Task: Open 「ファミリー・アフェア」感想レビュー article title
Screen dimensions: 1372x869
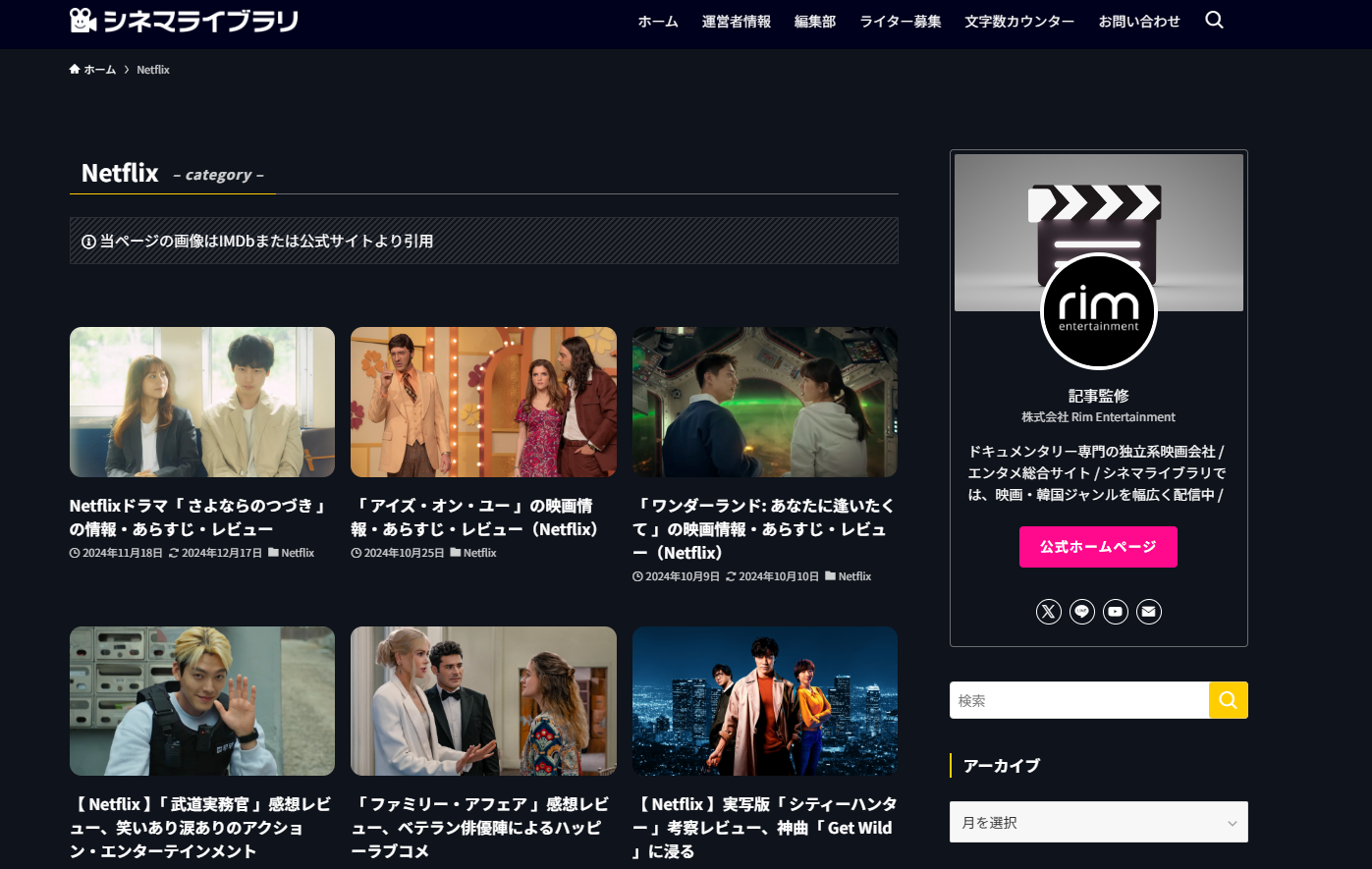Action: point(480,828)
